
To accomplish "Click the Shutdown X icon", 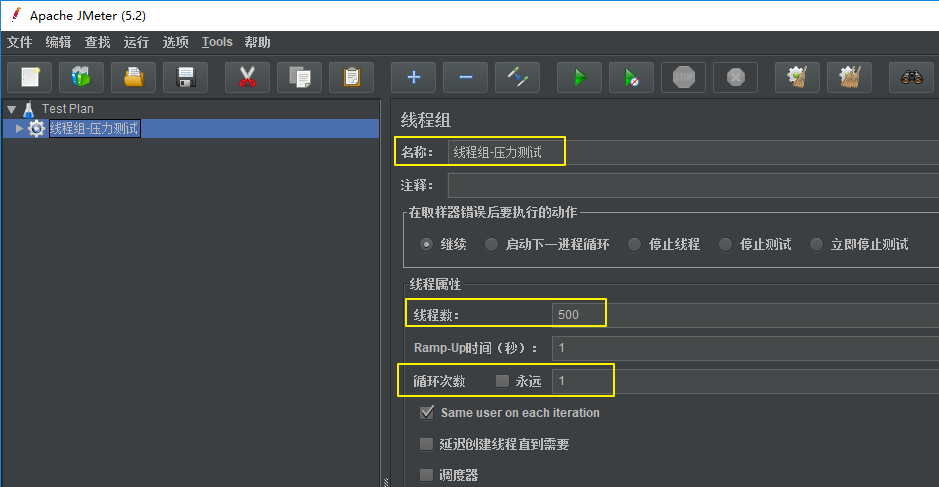I will pyautogui.click(x=735, y=77).
